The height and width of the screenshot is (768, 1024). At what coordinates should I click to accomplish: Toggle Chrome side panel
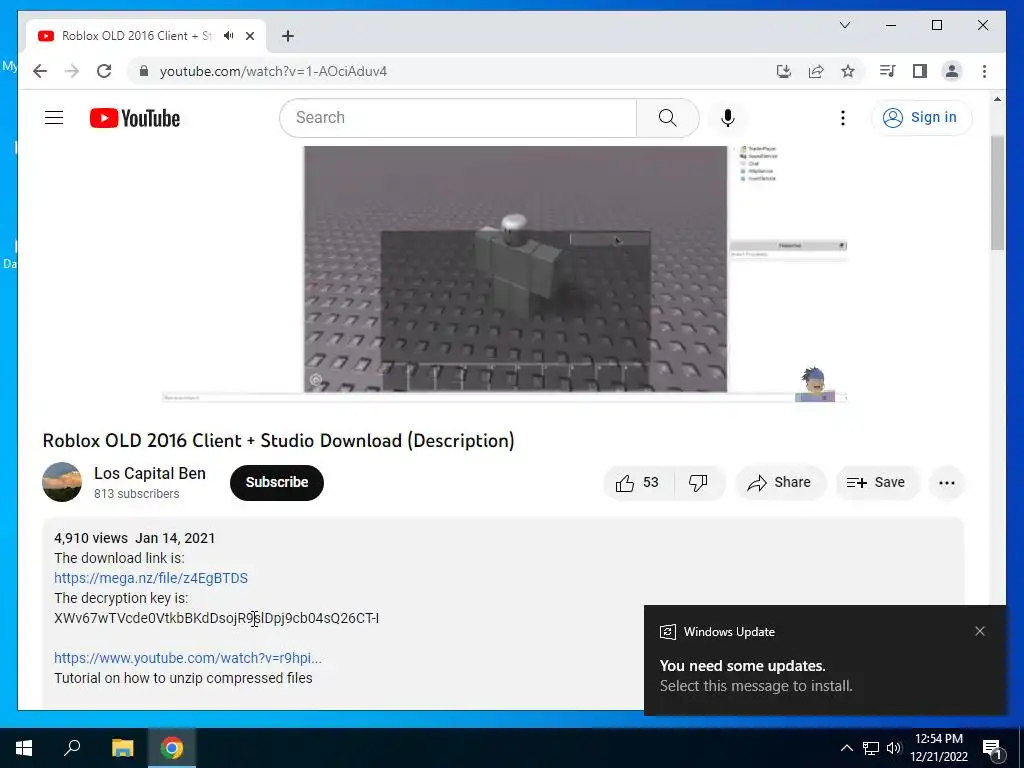click(x=920, y=71)
